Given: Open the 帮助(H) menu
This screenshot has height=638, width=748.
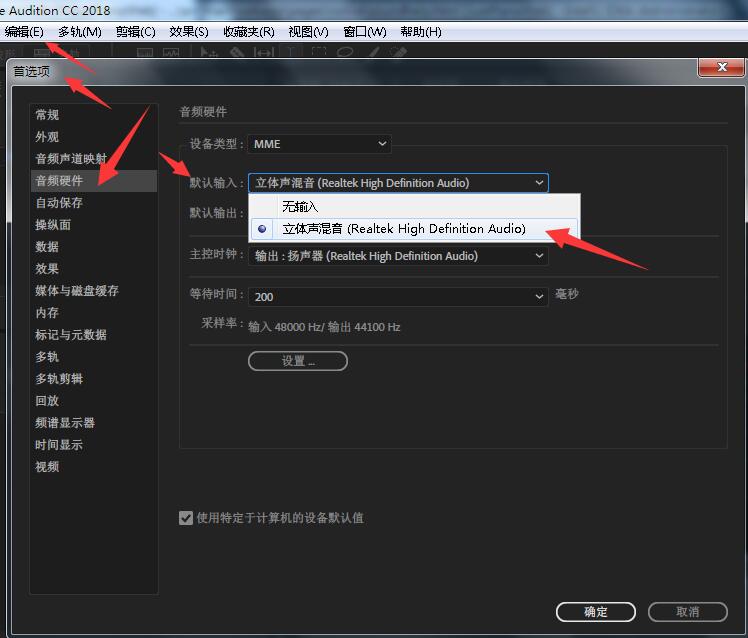Looking at the screenshot, I should [421, 32].
